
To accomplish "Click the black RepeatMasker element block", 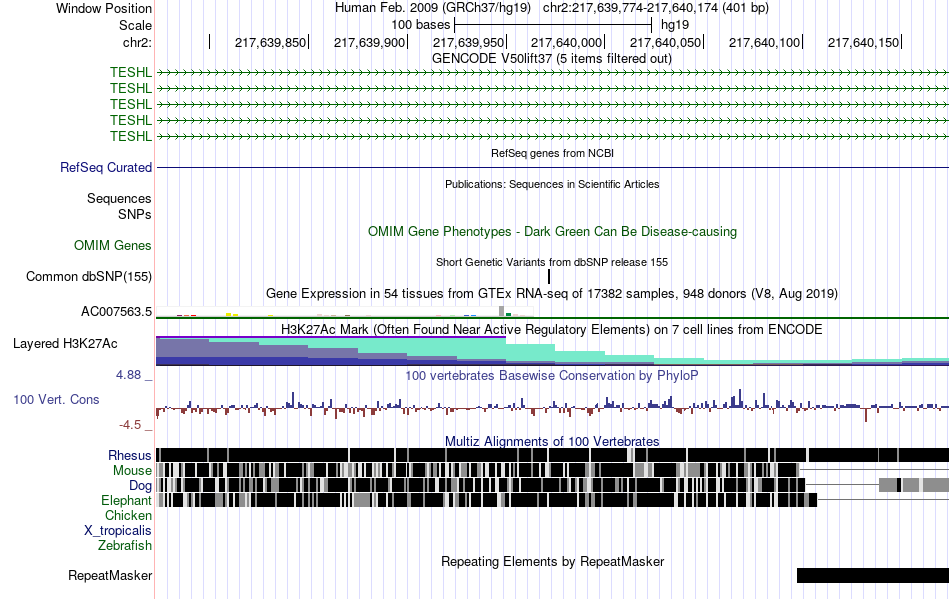I will [x=872, y=575].
